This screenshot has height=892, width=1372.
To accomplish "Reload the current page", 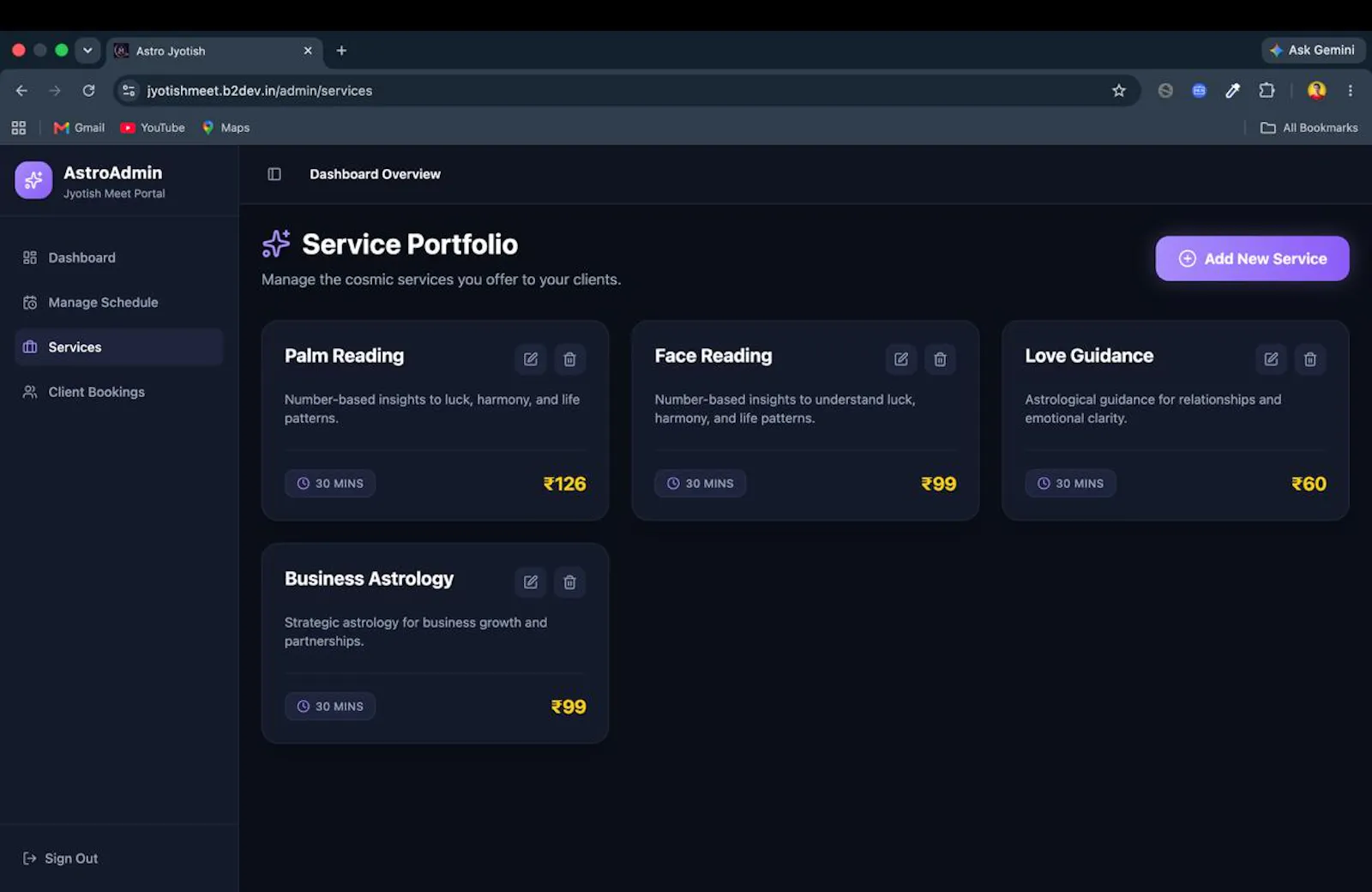I will pos(88,90).
